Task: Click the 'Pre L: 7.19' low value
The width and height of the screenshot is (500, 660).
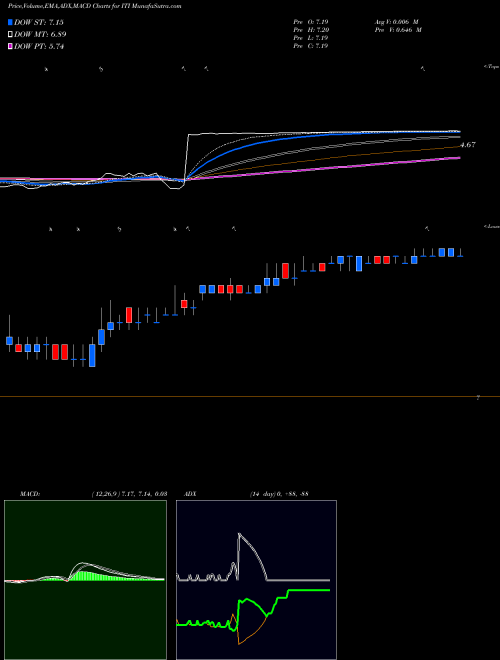Action: (x=311, y=37)
